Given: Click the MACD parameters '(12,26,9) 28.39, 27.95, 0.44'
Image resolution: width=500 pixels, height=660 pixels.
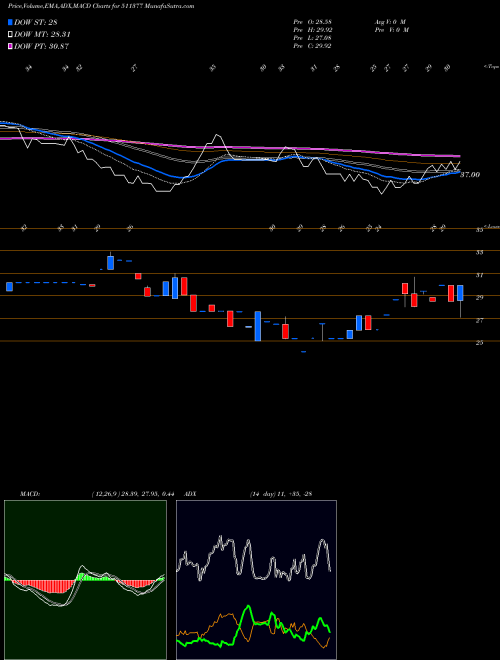Looking at the screenshot, I should click(134, 494).
